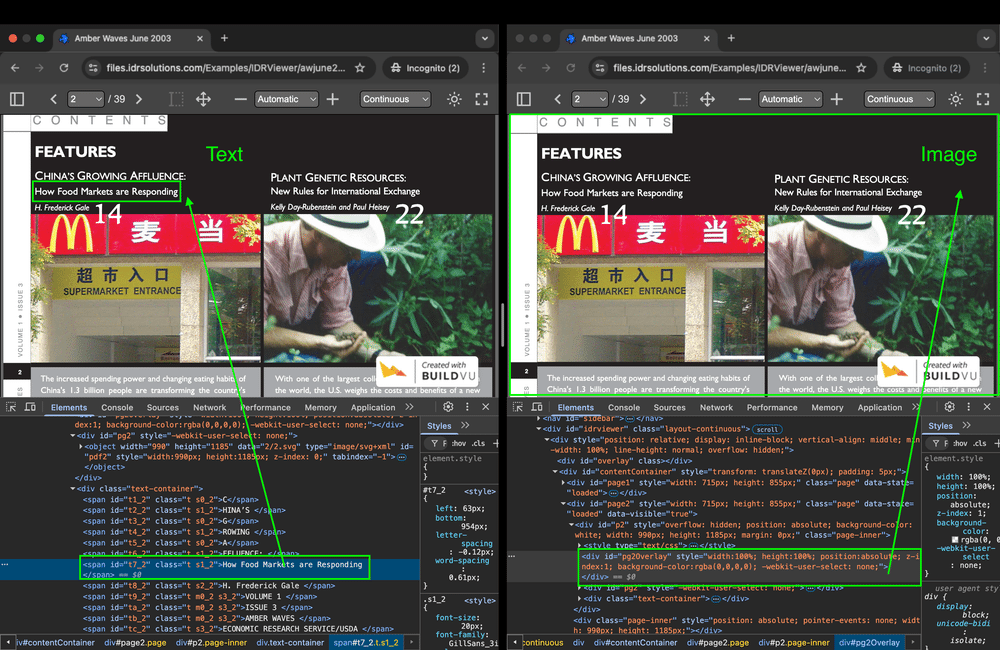Collapse the div id idrviewer node in the right DevTools
The width and height of the screenshot is (1000, 650).
coord(540,429)
